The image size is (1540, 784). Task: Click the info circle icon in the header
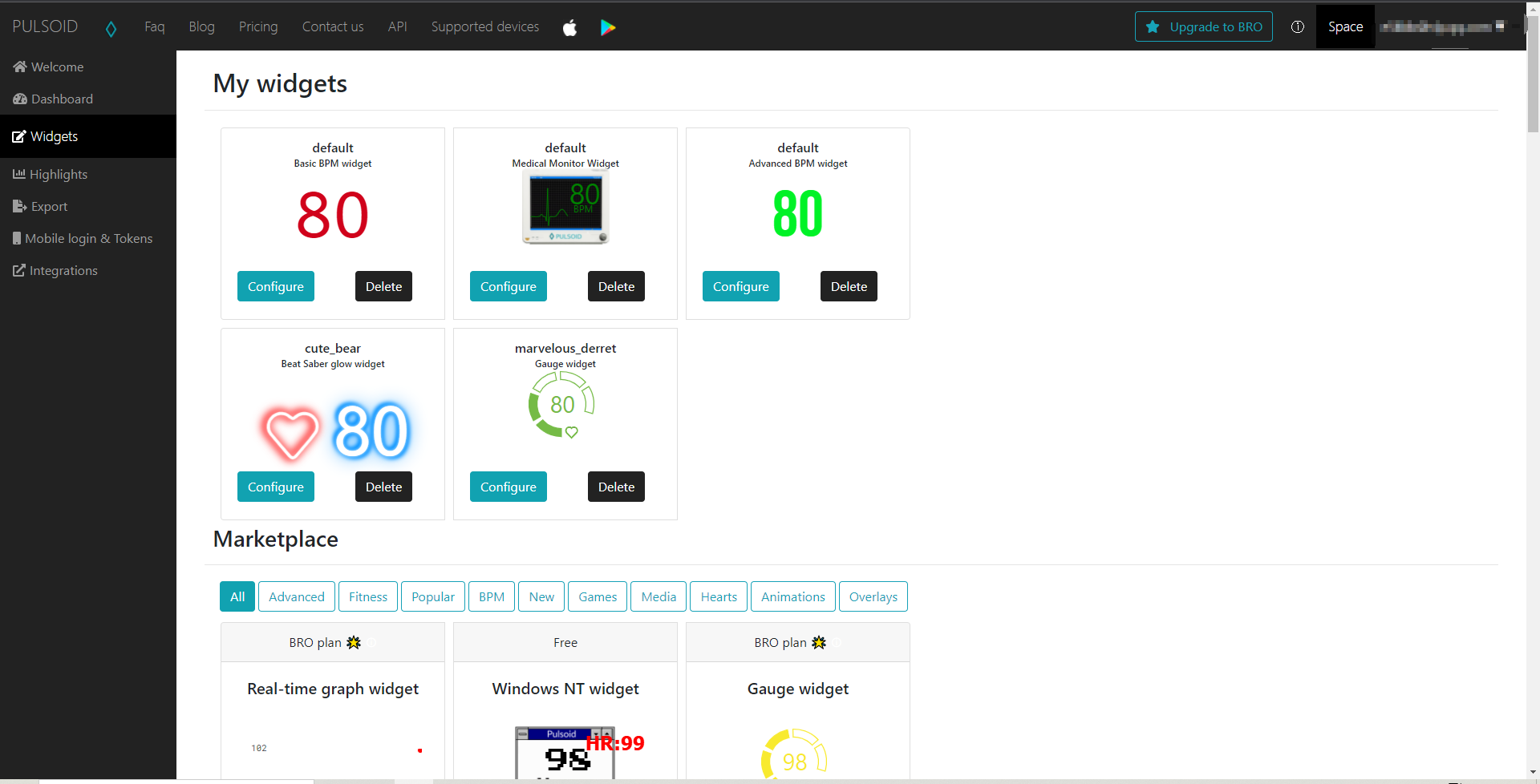[1297, 26]
